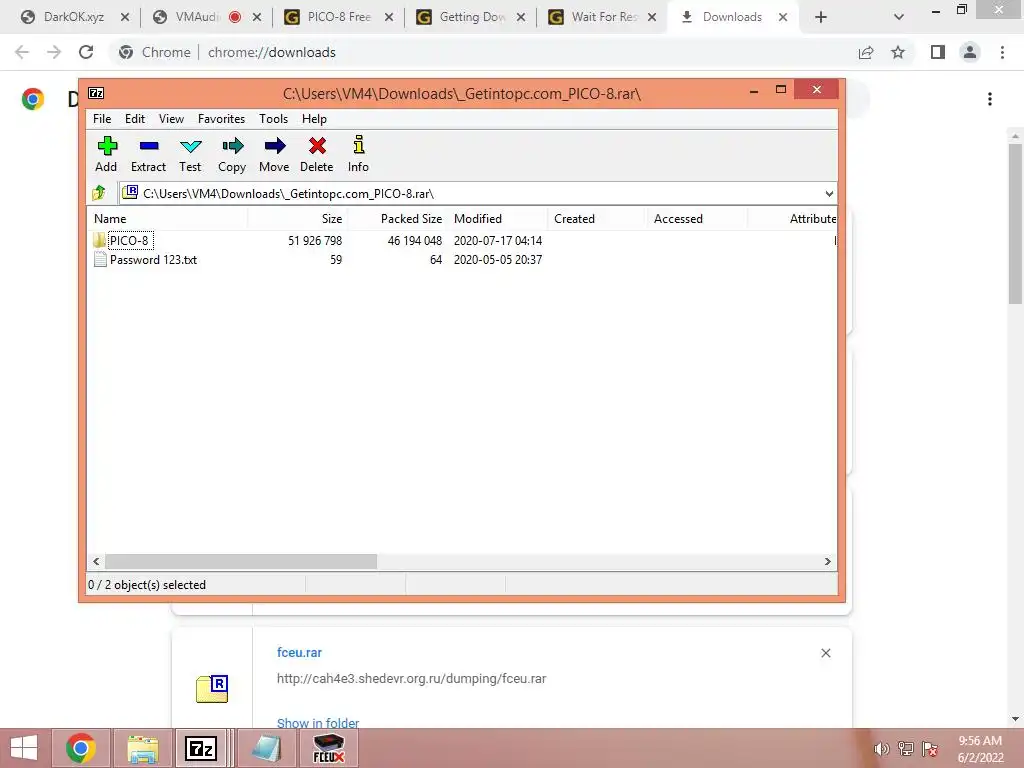Click the Chrome page vertical scrollbar
This screenshot has width=1024, height=768.
click(x=1015, y=224)
